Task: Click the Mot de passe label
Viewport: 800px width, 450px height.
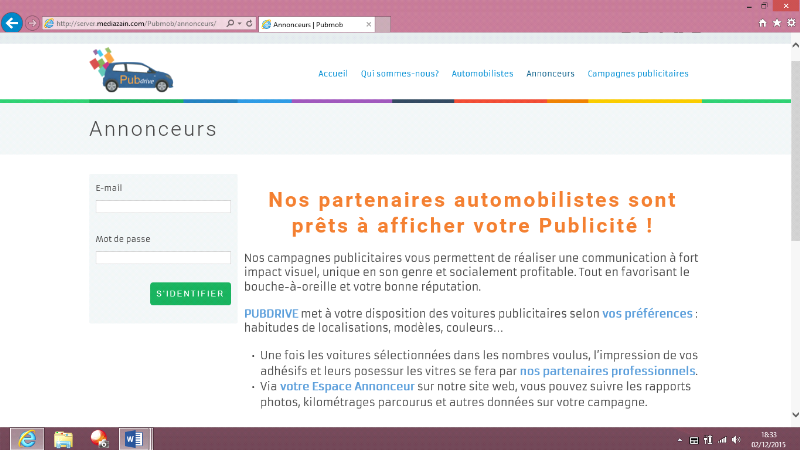Action: pyautogui.click(x=122, y=239)
